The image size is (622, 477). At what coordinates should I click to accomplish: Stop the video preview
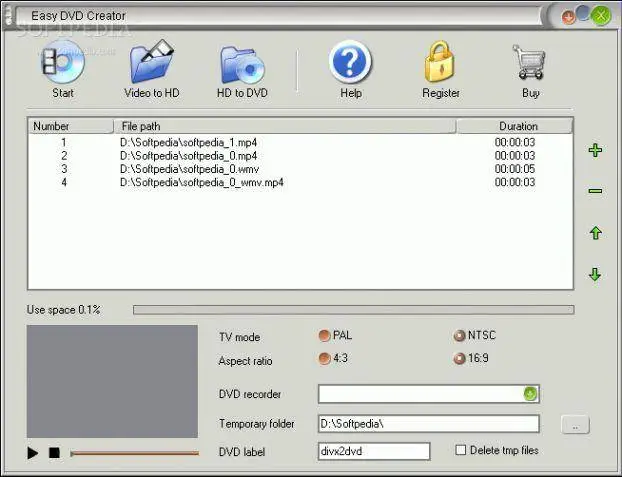click(x=54, y=453)
